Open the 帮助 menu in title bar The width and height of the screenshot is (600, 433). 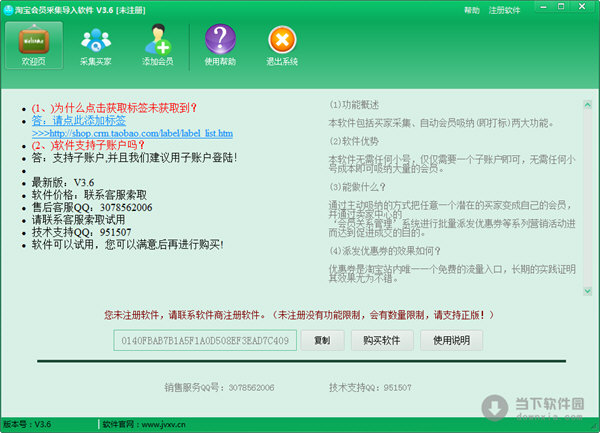(x=472, y=10)
